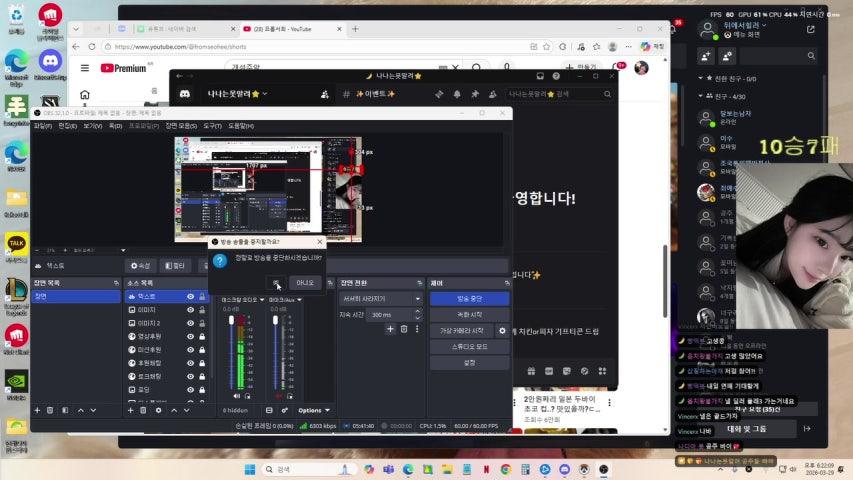The image size is (853, 480).
Task: Mute the desktop audio speaker icon
Action: [x=237, y=396]
